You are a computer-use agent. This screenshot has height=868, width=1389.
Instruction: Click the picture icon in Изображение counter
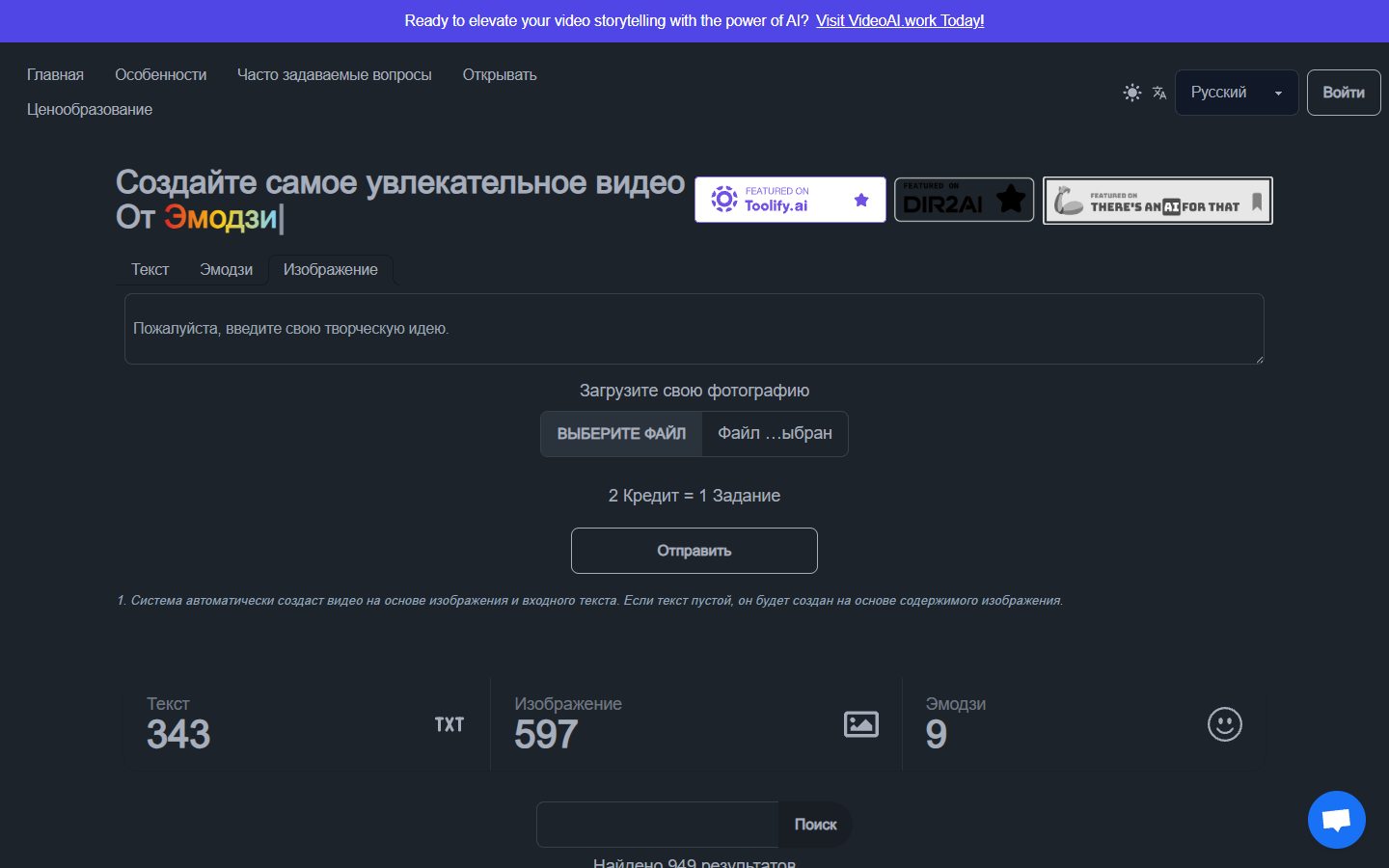(x=861, y=724)
